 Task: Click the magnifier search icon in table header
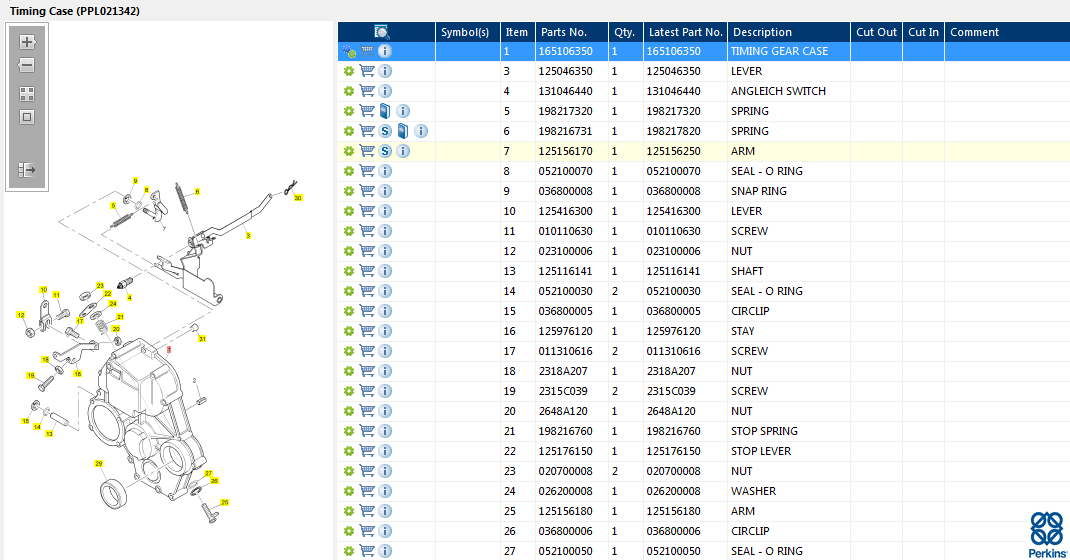pyautogui.click(x=382, y=32)
